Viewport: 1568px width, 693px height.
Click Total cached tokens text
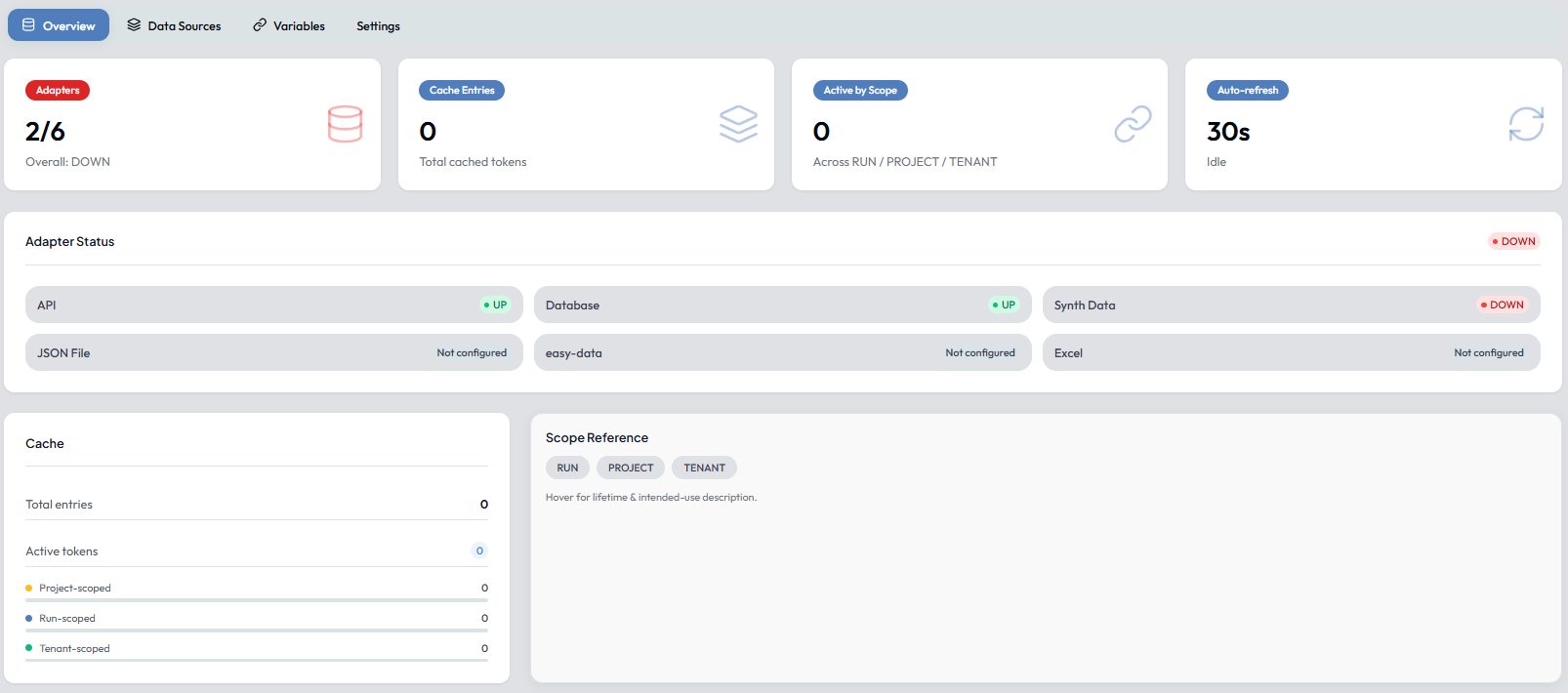(x=473, y=162)
